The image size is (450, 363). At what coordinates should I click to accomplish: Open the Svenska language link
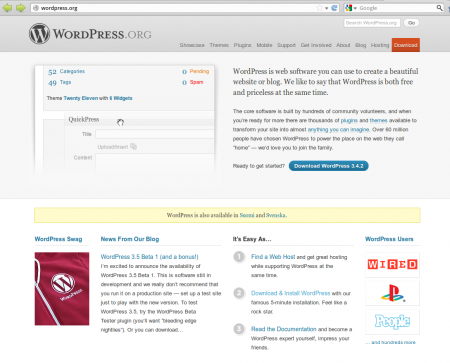(x=276, y=215)
